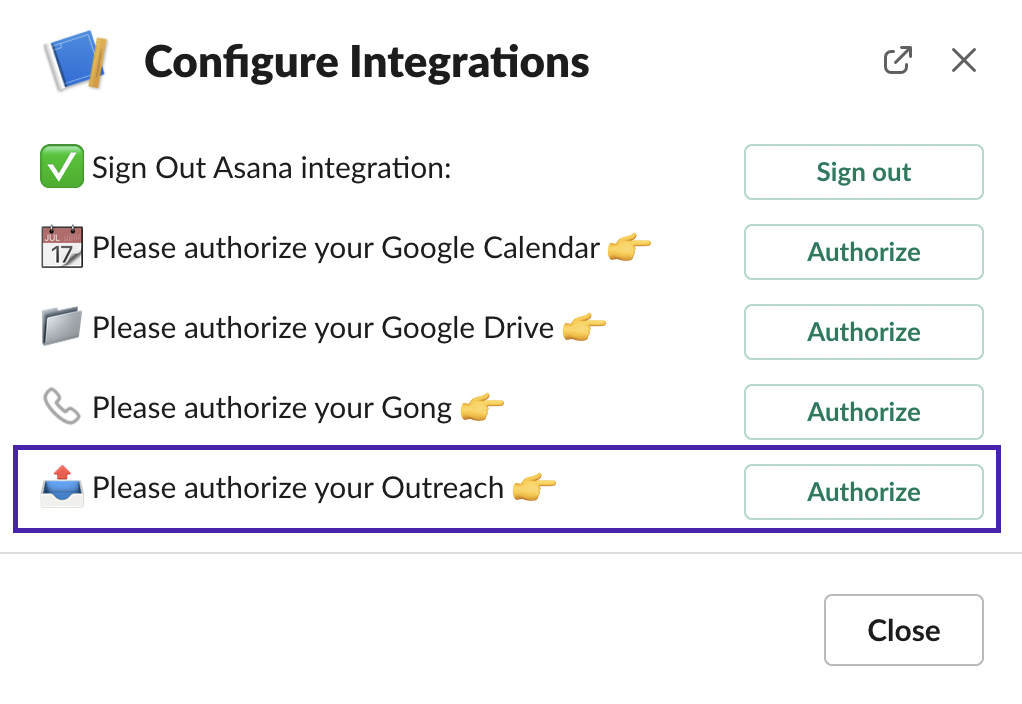Click the Gong telephone icon
The height and width of the screenshot is (704, 1022).
pyautogui.click(x=62, y=407)
